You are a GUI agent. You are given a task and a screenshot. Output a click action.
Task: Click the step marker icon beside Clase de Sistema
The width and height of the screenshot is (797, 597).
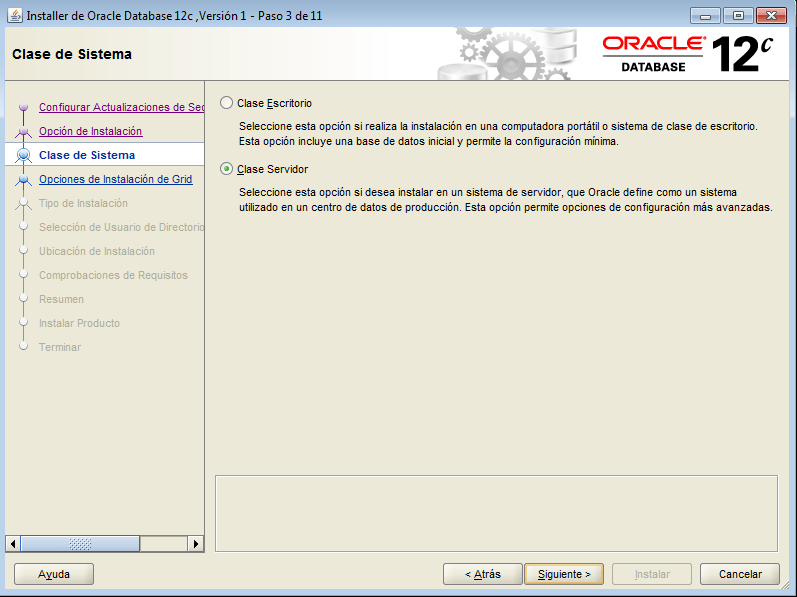point(23,155)
